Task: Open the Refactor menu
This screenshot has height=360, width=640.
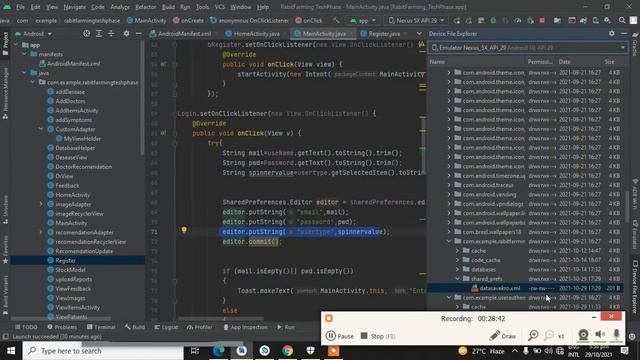Action: [146, 7]
